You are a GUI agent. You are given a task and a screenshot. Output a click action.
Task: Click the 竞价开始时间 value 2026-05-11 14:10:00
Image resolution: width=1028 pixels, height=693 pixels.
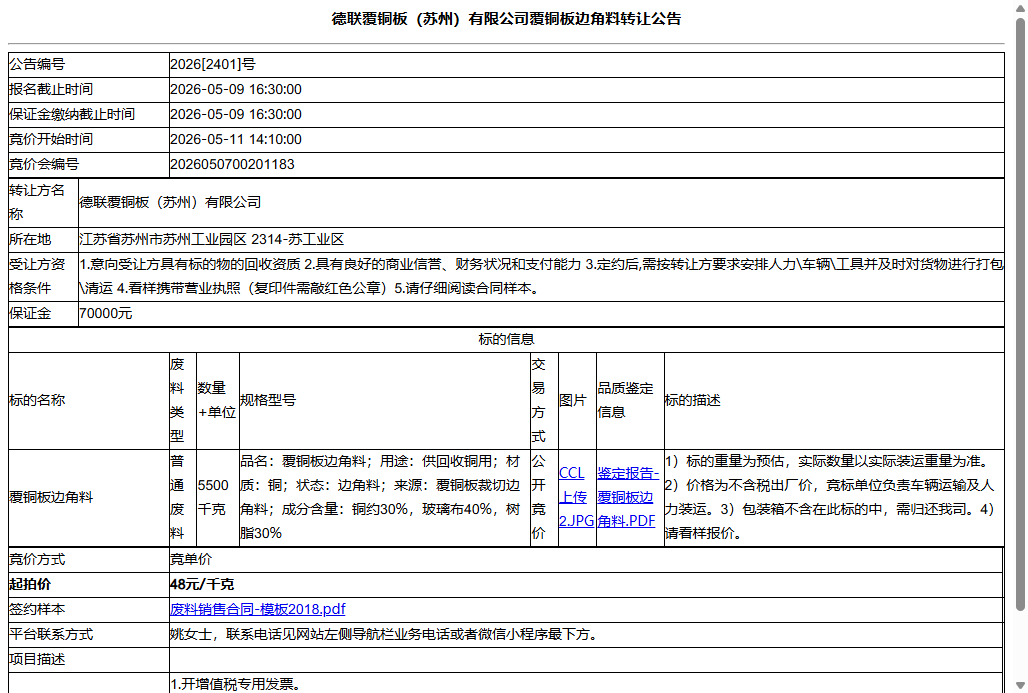236,139
